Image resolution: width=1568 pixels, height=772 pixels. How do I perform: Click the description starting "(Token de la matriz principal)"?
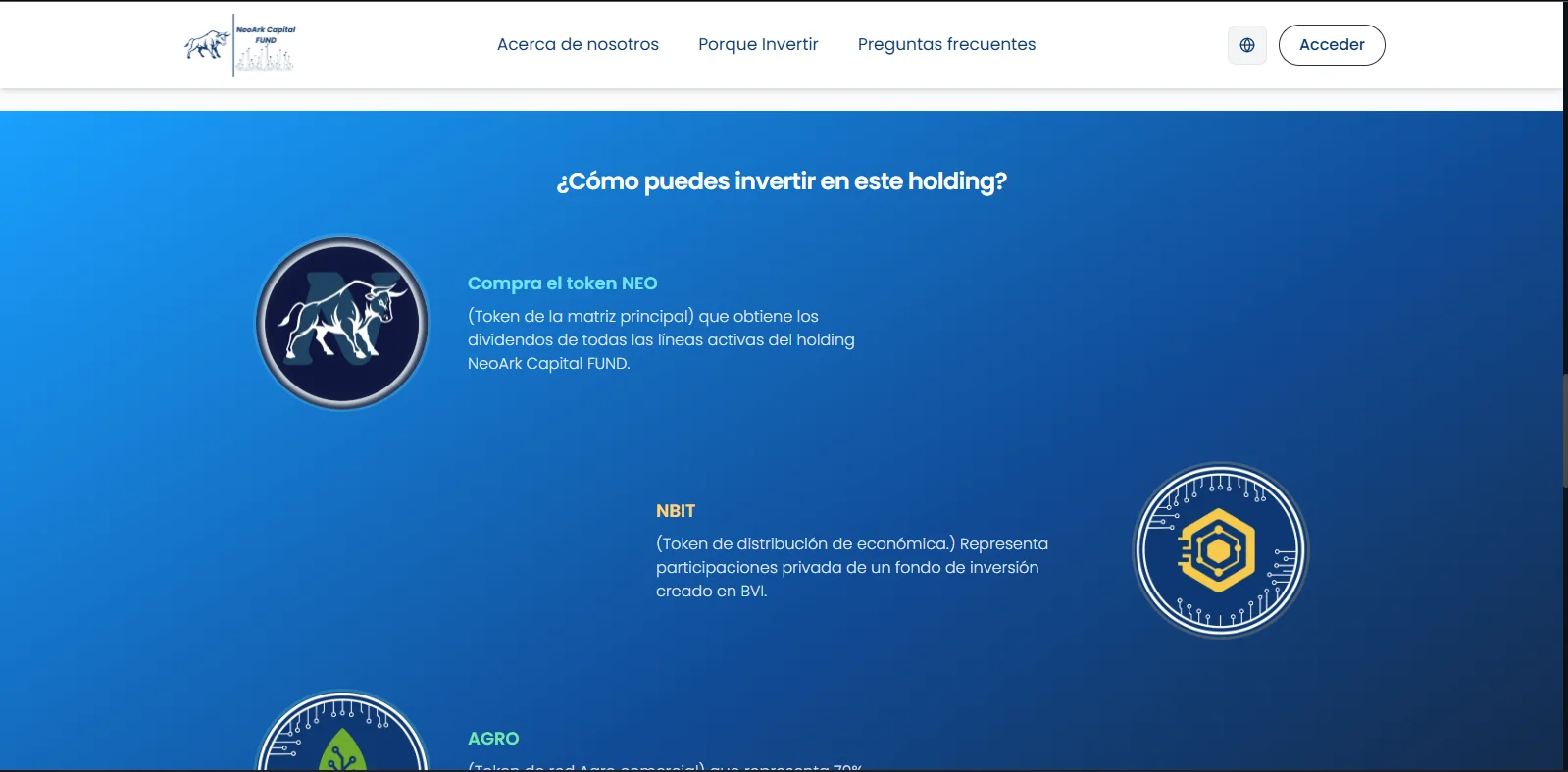tap(661, 339)
